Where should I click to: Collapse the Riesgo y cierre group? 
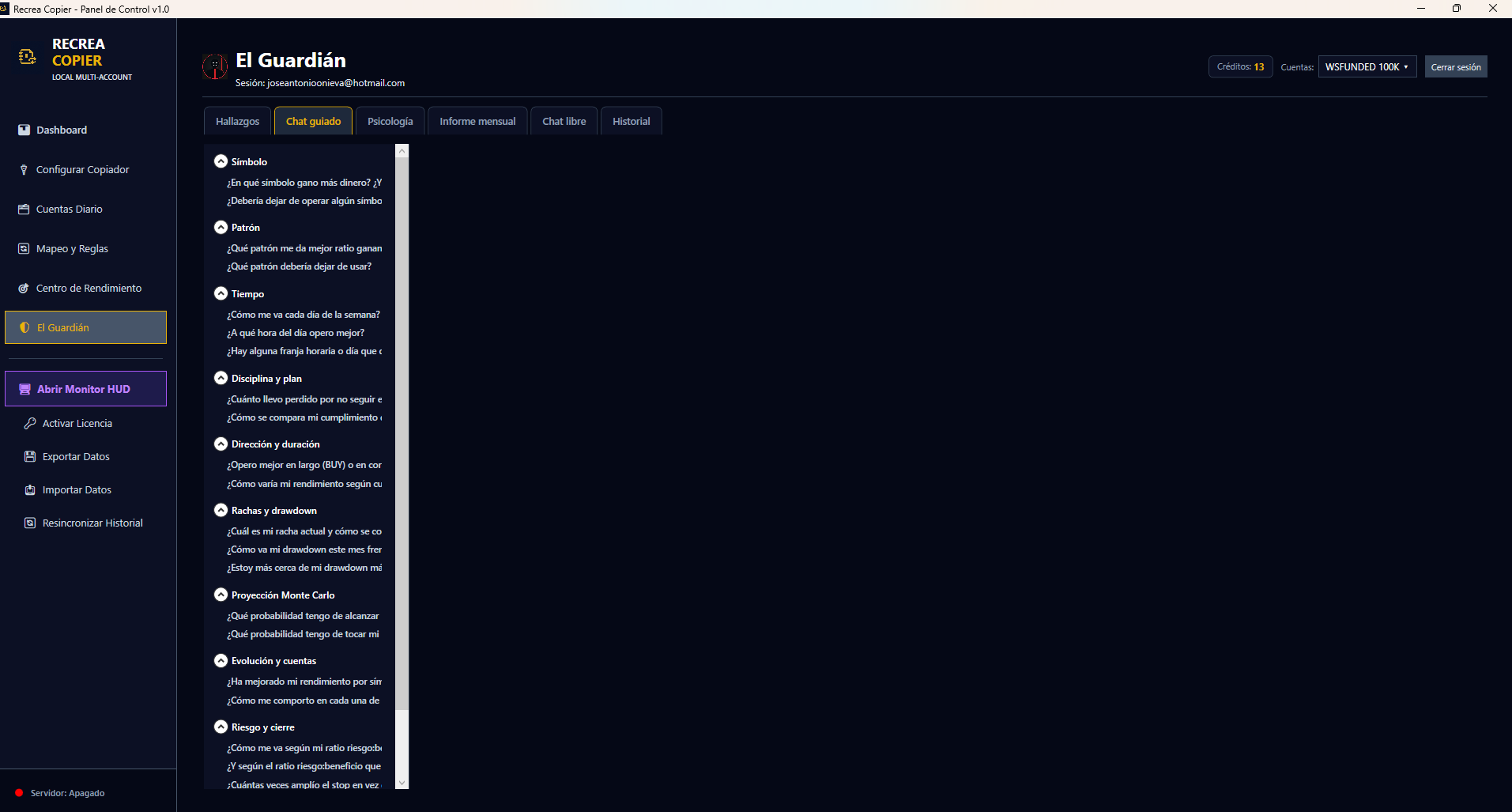(x=221, y=727)
